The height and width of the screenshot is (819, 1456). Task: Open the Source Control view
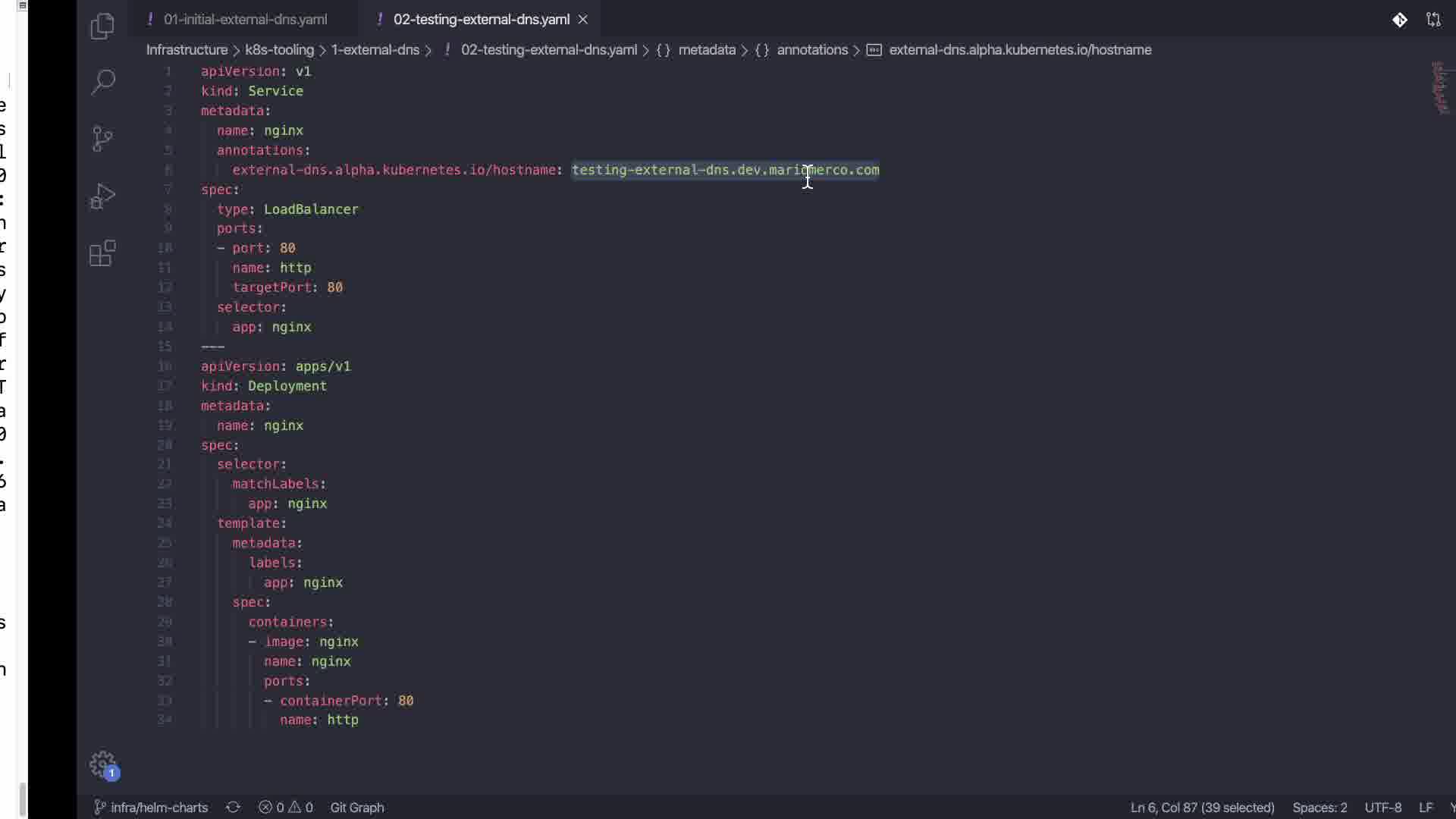102,139
